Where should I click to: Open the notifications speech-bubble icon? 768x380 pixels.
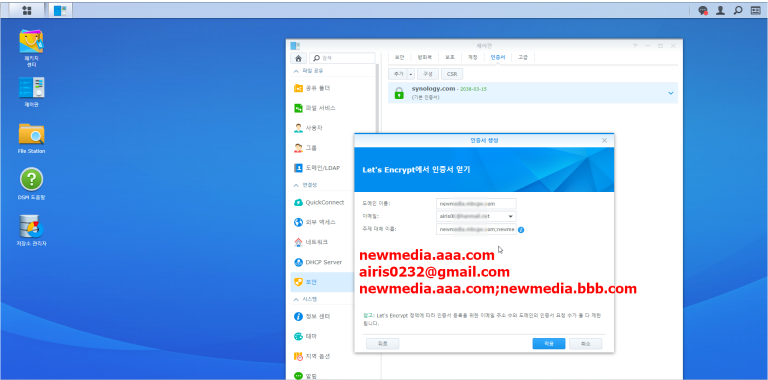(x=703, y=10)
